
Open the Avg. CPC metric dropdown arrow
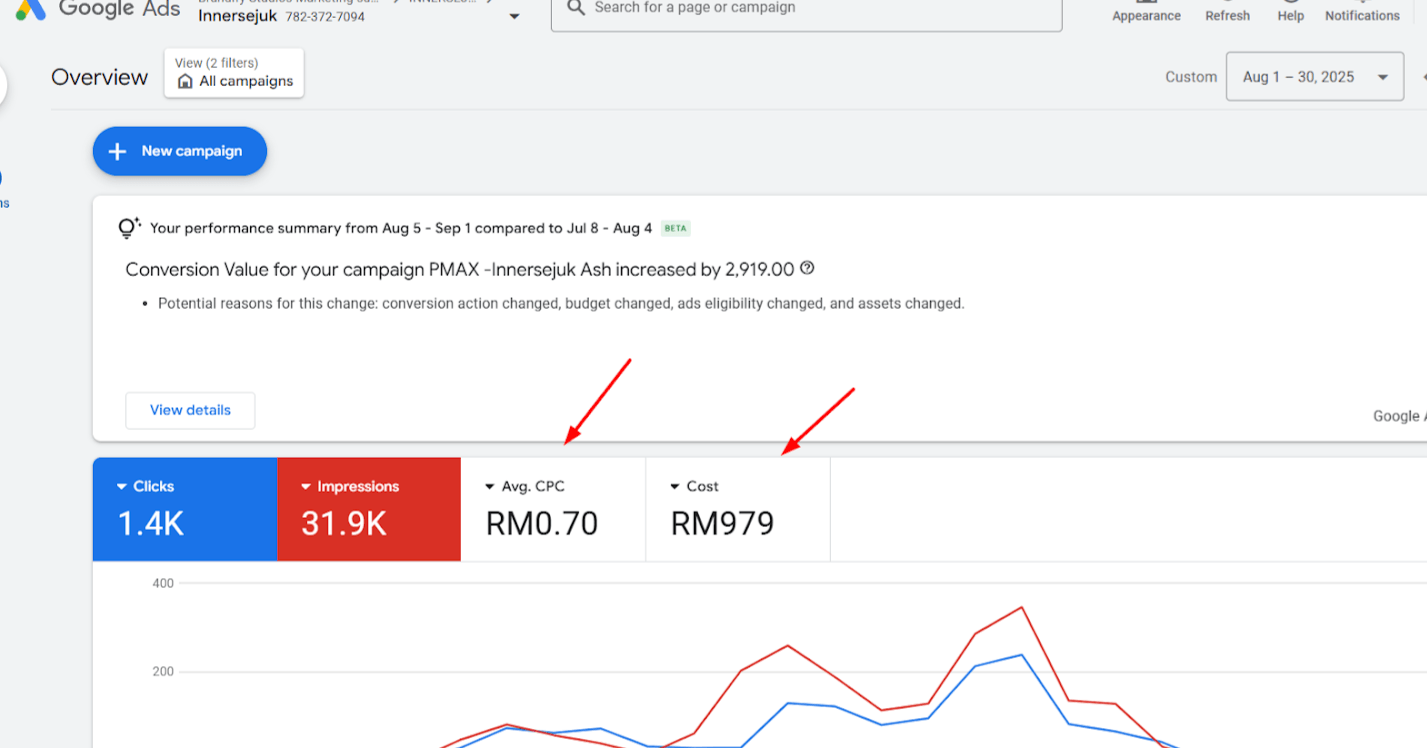pyautogui.click(x=490, y=487)
